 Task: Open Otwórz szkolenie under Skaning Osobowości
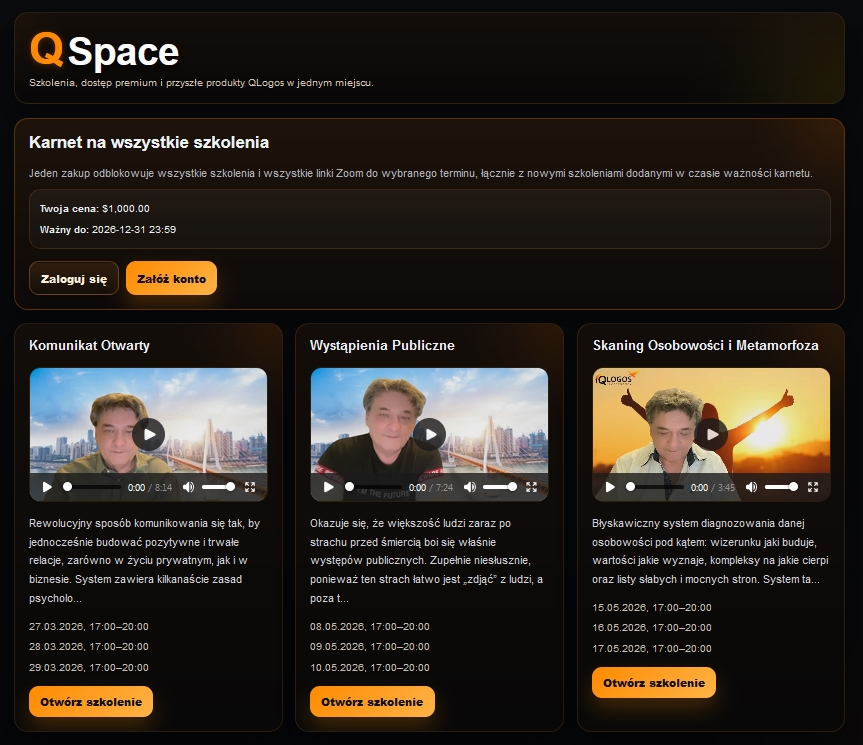(x=653, y=682)
